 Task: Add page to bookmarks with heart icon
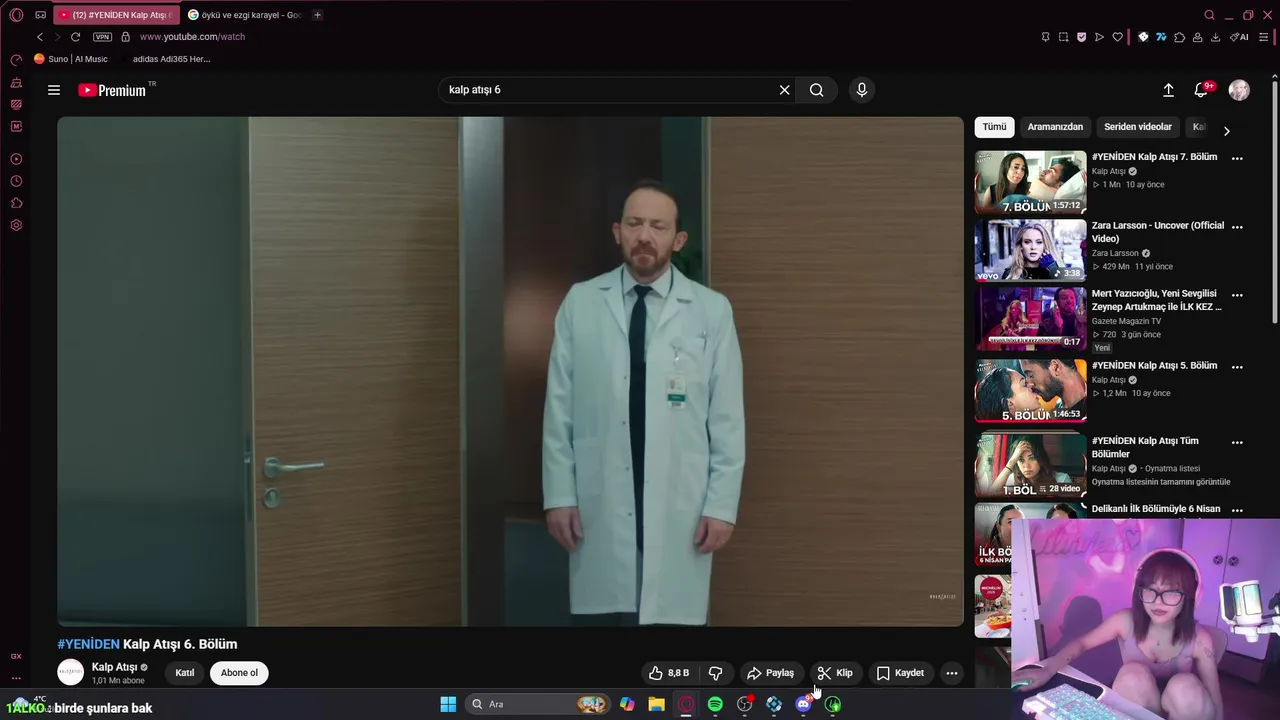click(1117, 37)
